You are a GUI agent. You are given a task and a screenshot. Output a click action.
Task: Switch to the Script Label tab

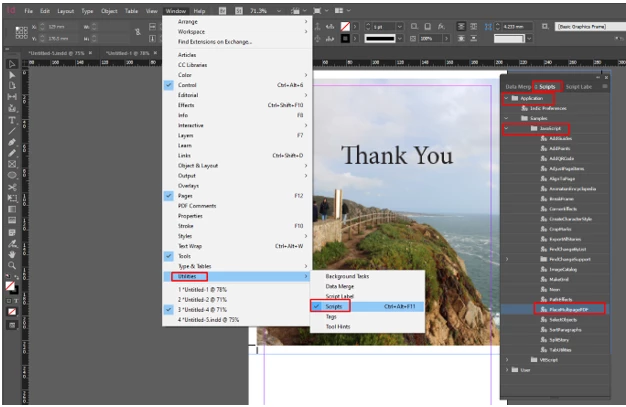pyautogui.click(x=578, y=87)
